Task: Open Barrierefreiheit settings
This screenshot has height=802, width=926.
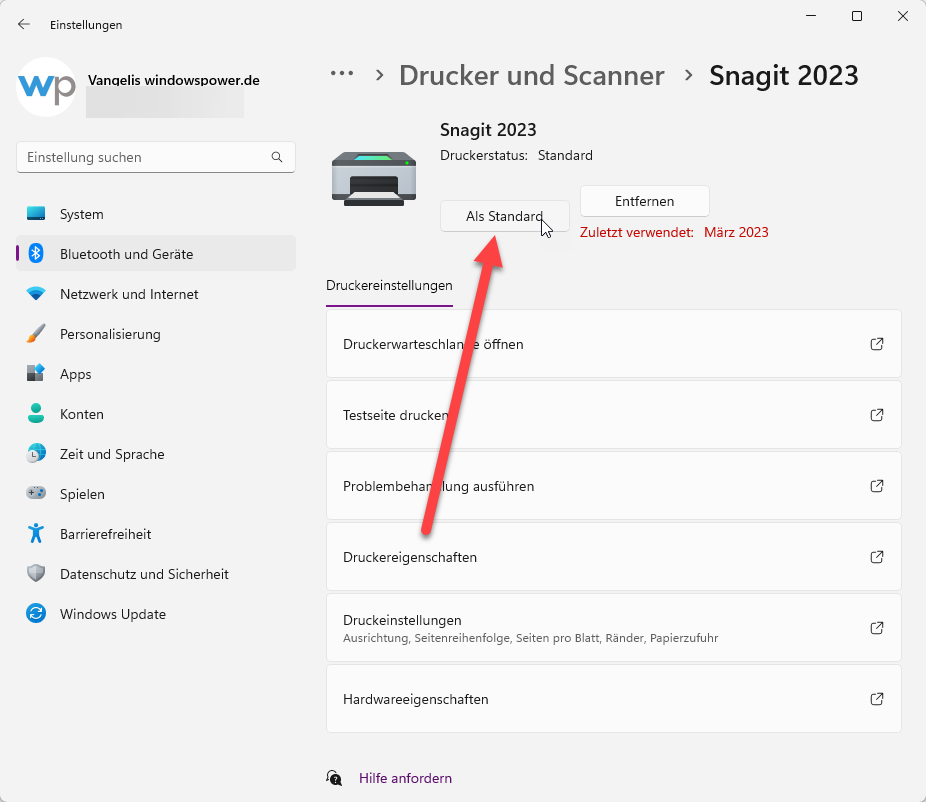Action: (156, 534)
